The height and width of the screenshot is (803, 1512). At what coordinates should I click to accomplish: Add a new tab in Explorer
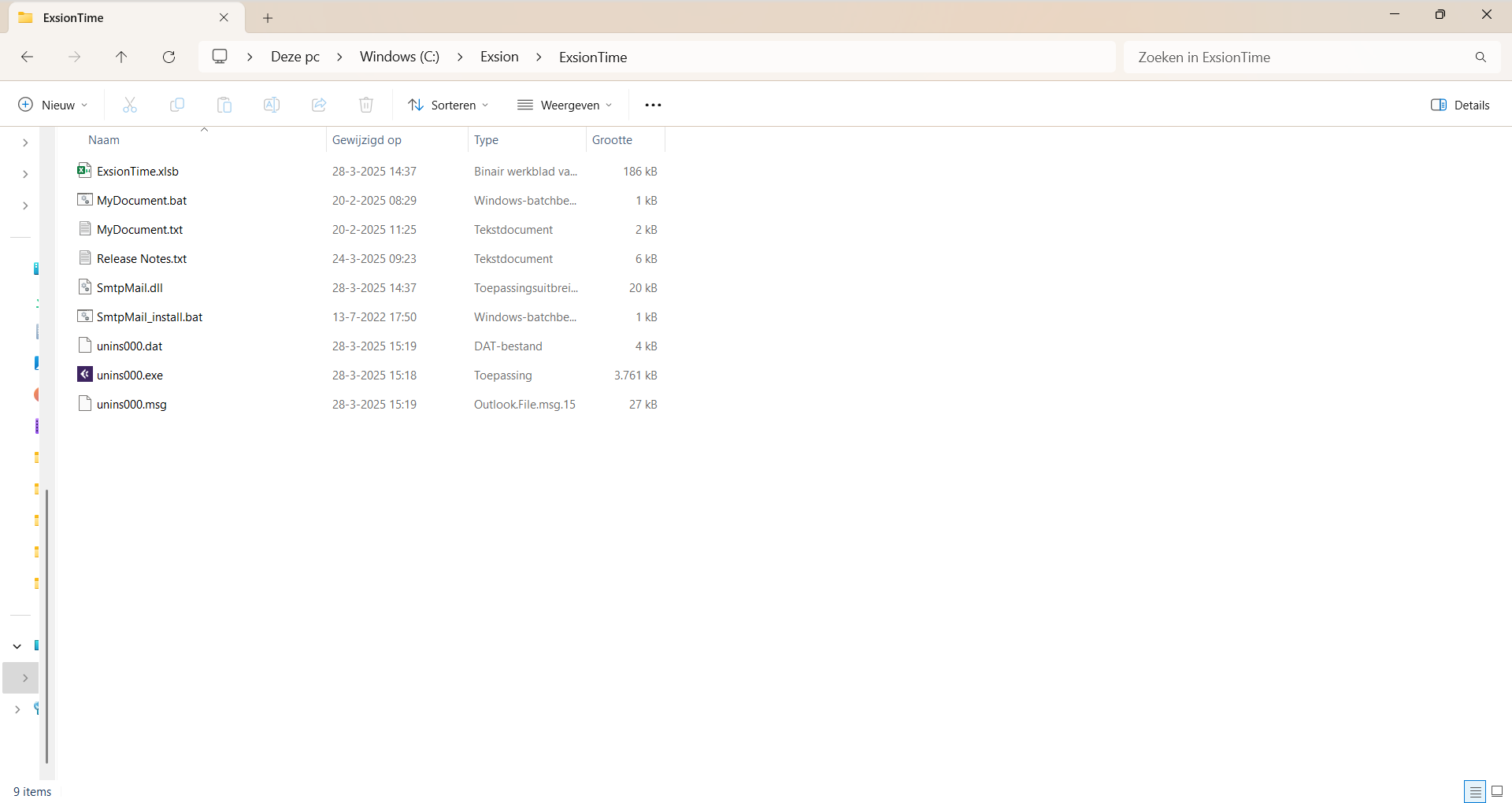click(268, 17)
